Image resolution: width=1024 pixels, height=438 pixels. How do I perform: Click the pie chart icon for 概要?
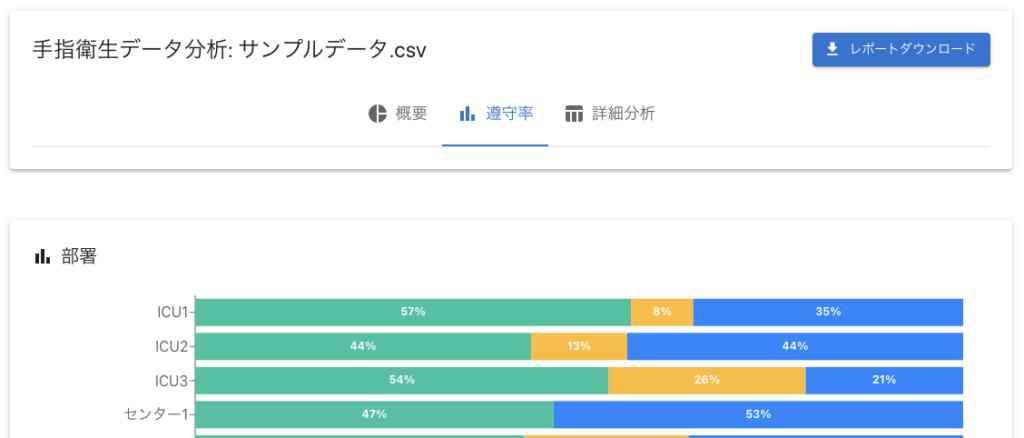tap(377, 113)
